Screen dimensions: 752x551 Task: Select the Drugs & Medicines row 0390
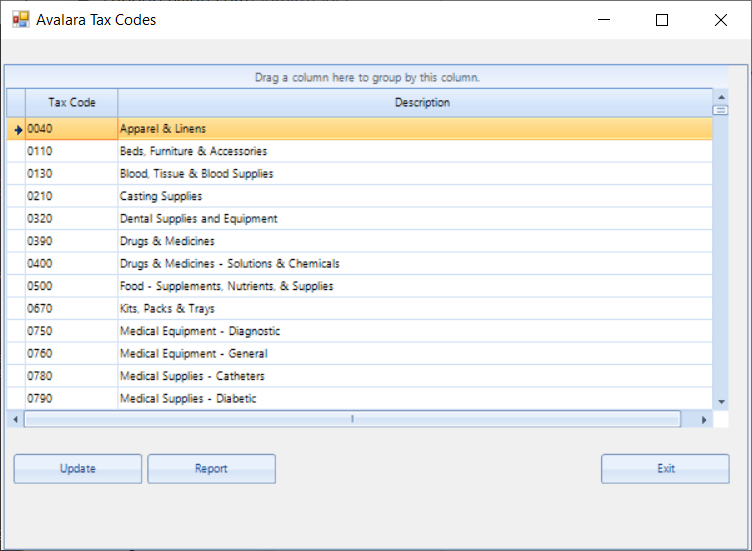tap(360, 241)
